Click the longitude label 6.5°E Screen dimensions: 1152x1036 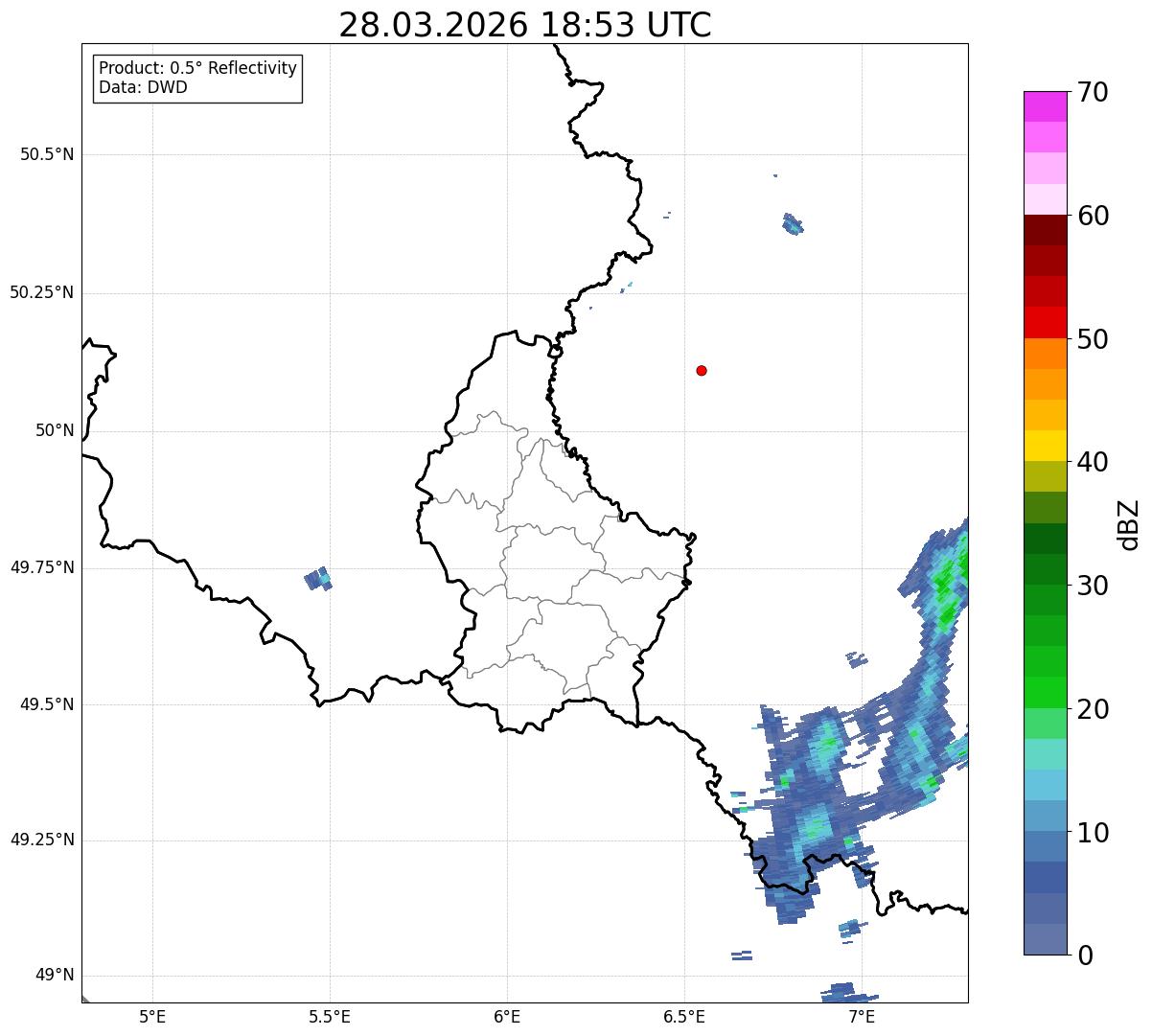pos(684,1017)
